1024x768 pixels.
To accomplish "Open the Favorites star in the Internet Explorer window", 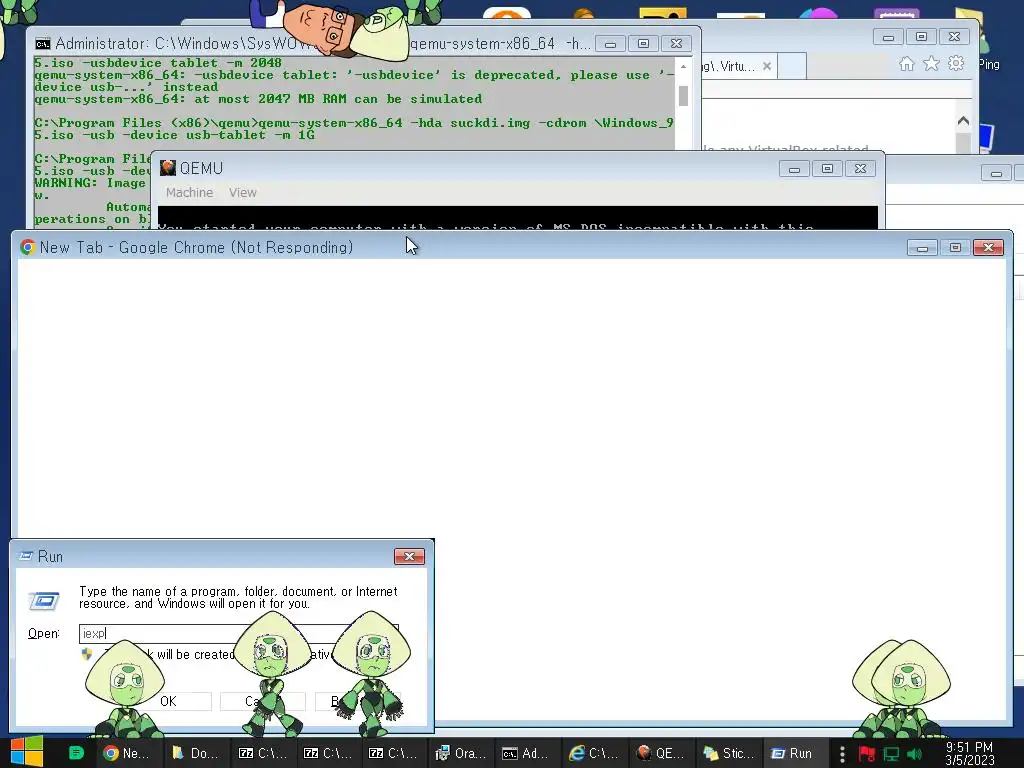I will point(931,63).
